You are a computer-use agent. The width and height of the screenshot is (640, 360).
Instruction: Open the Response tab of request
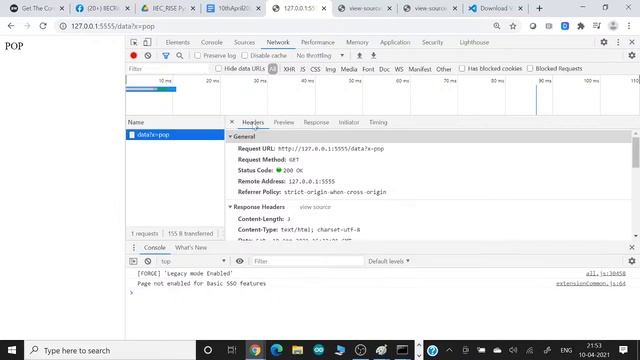(316, 122)
